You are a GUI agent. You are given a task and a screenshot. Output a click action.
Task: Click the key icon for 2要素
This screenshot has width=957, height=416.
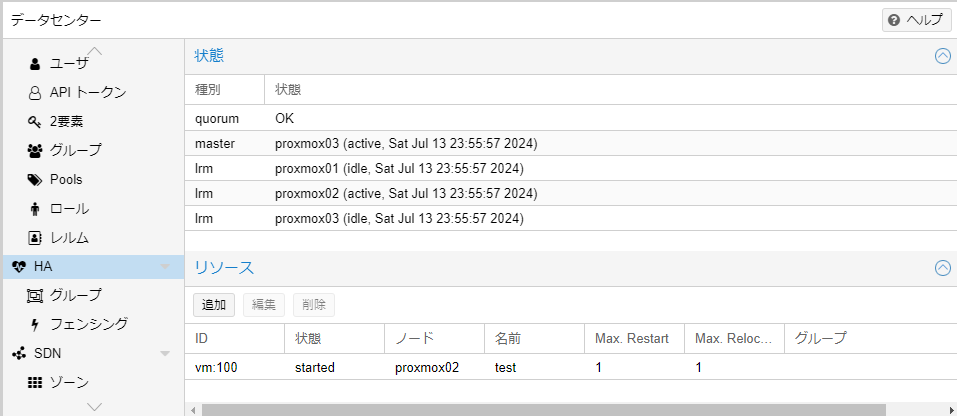coord(35,122)
